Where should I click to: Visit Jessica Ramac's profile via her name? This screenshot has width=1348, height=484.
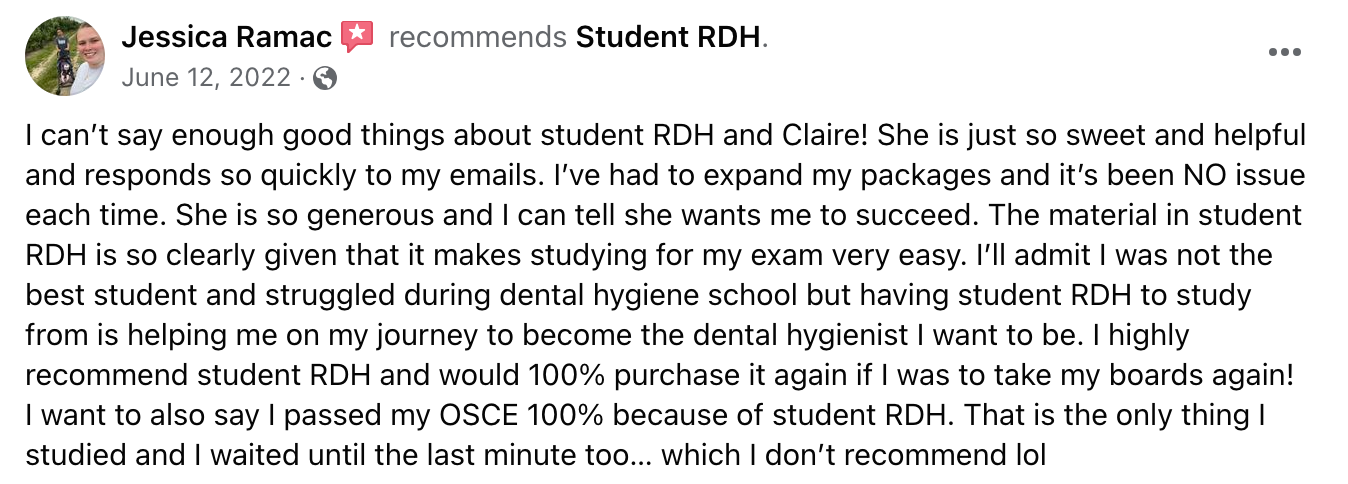tap(226, 38)
